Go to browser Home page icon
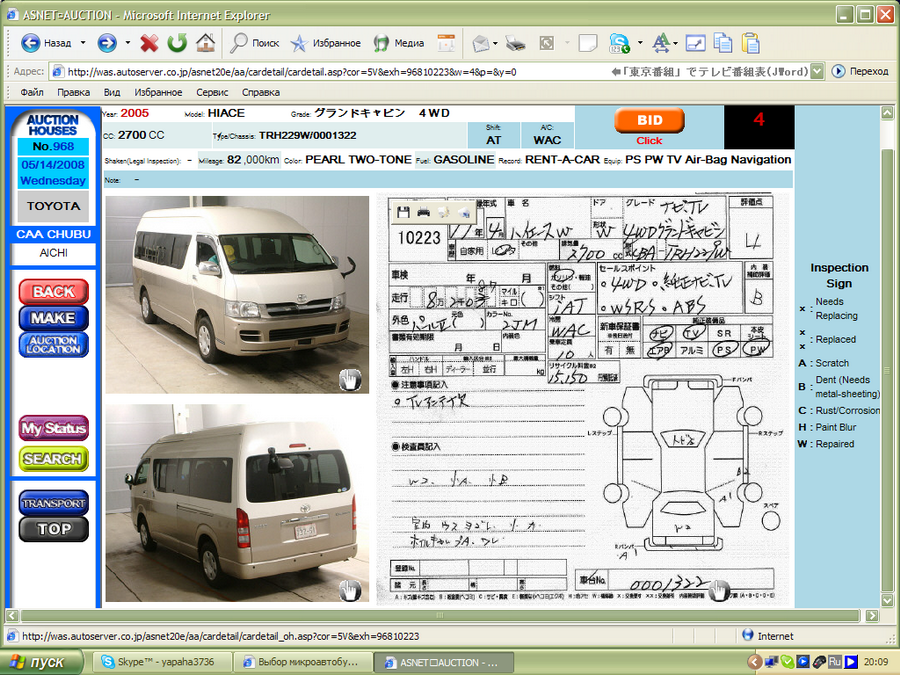 205,43
